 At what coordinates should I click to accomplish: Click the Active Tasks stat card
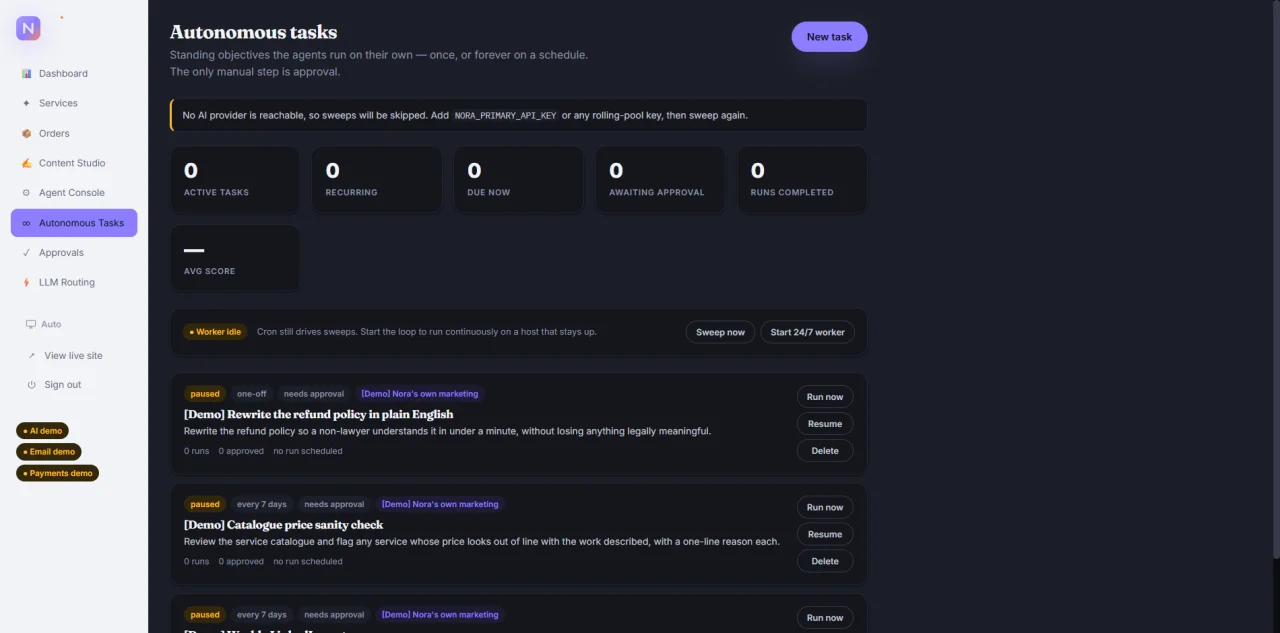click(x=235, y=180)
